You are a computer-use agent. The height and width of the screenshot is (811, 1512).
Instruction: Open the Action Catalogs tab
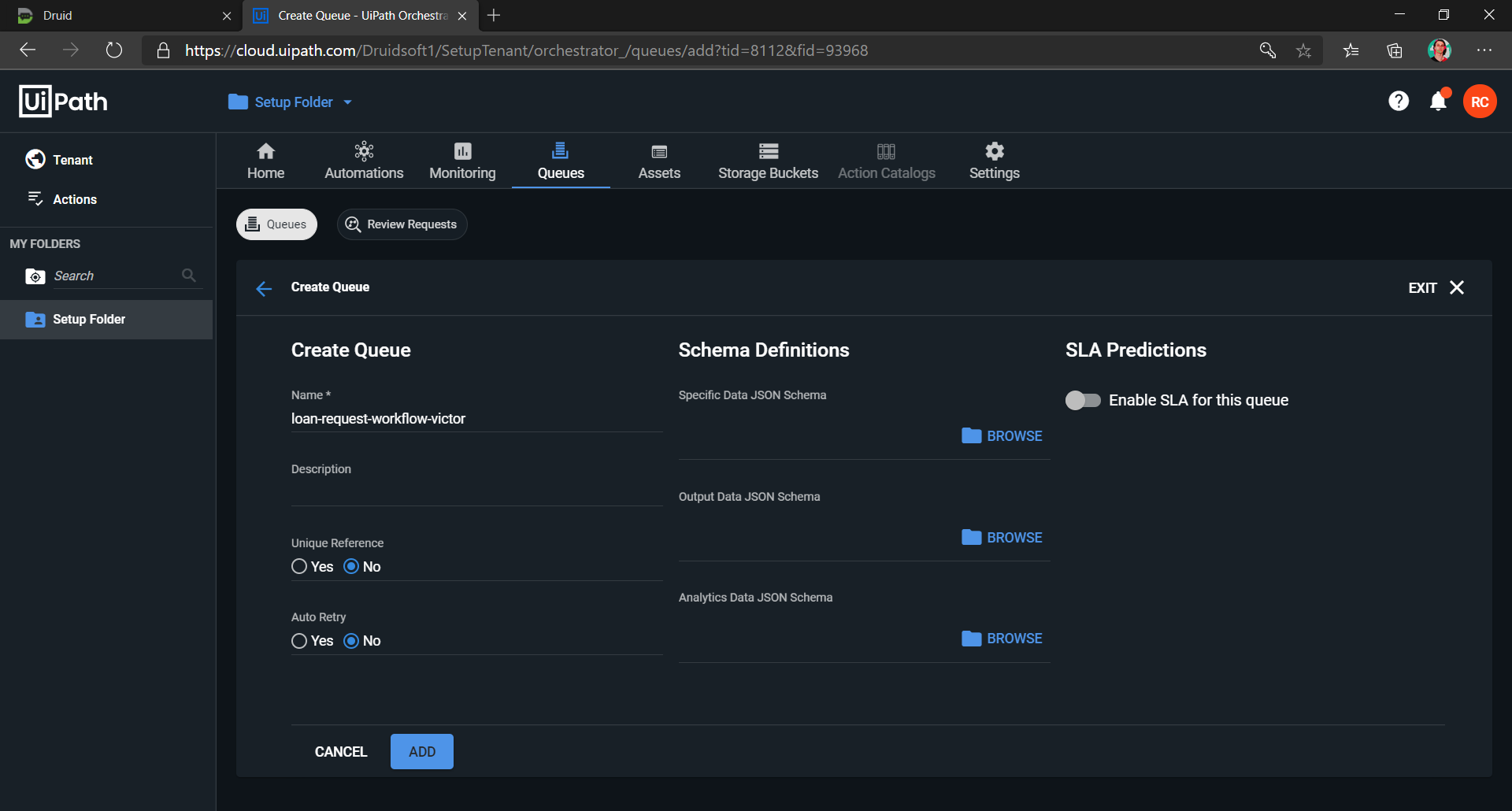tap(887, 161)
